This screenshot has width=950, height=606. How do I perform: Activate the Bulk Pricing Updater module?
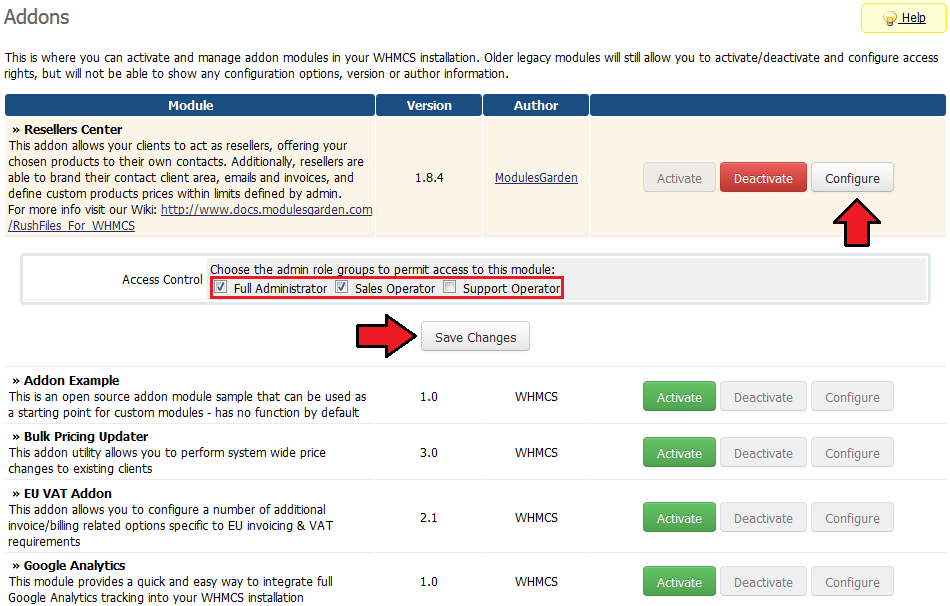pos(679,452)
